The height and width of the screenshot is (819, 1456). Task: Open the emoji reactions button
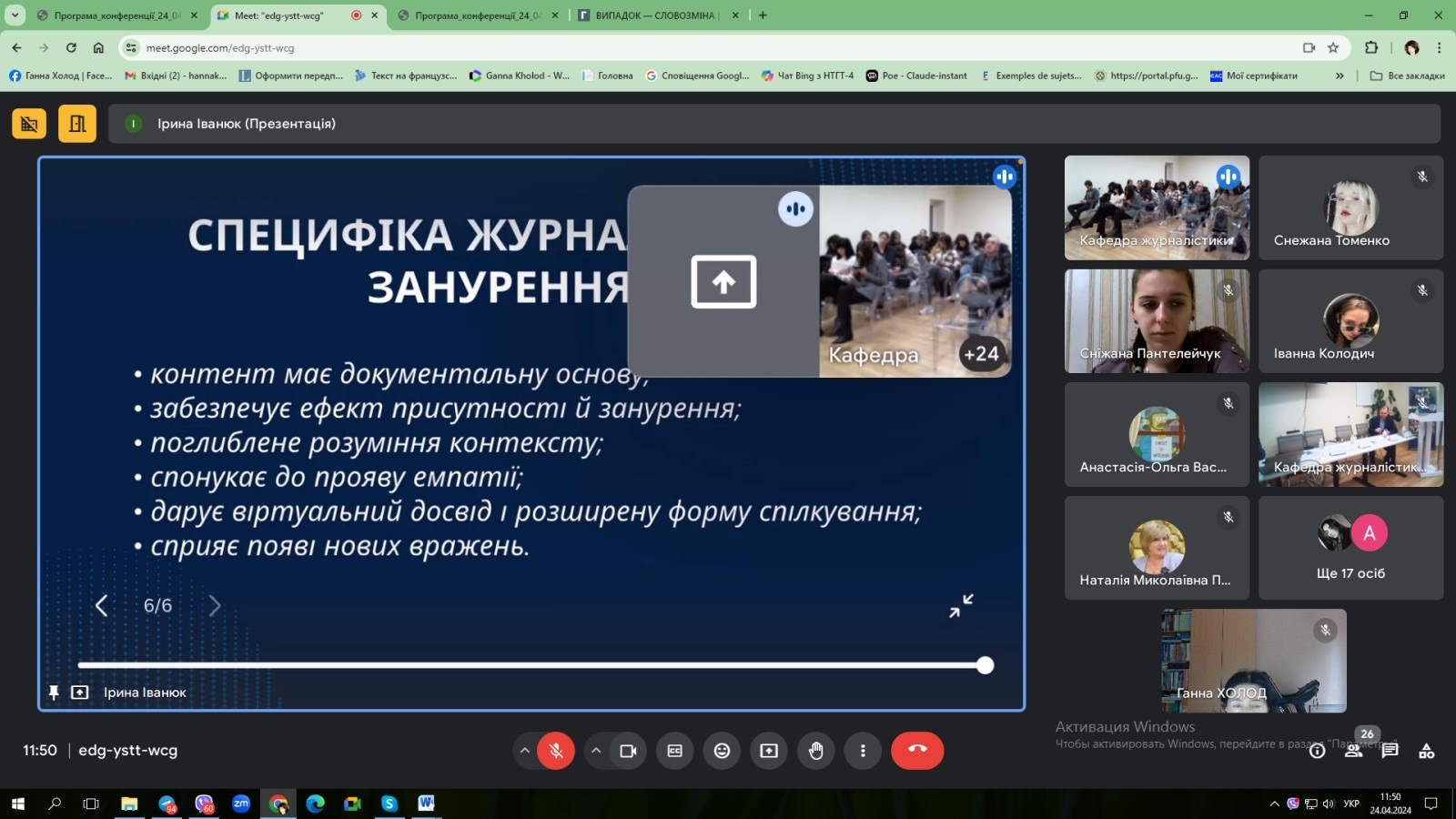pyautogui.click(x=722, y=751)
